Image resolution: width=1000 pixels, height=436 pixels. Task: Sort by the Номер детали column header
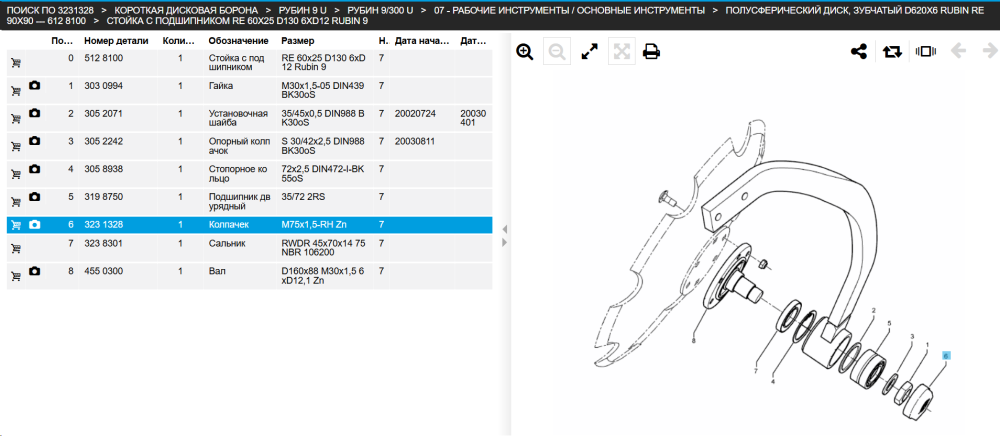pos(116,41)
